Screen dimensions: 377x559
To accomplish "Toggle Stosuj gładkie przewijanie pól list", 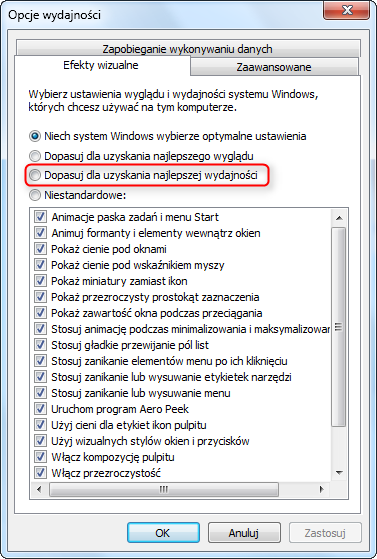I will [40, 344].
